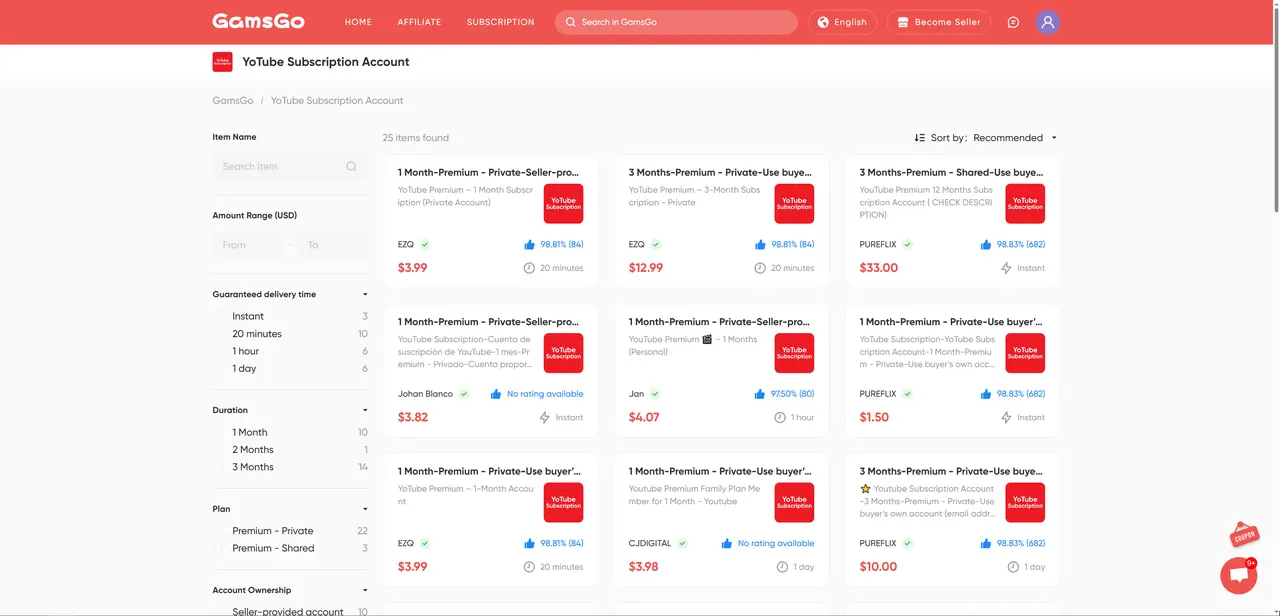The width and height of the screenshot is (1280, 616).
Task: Open the SUBSCRIPTION menu item
Action: click(x=500, y=22)
